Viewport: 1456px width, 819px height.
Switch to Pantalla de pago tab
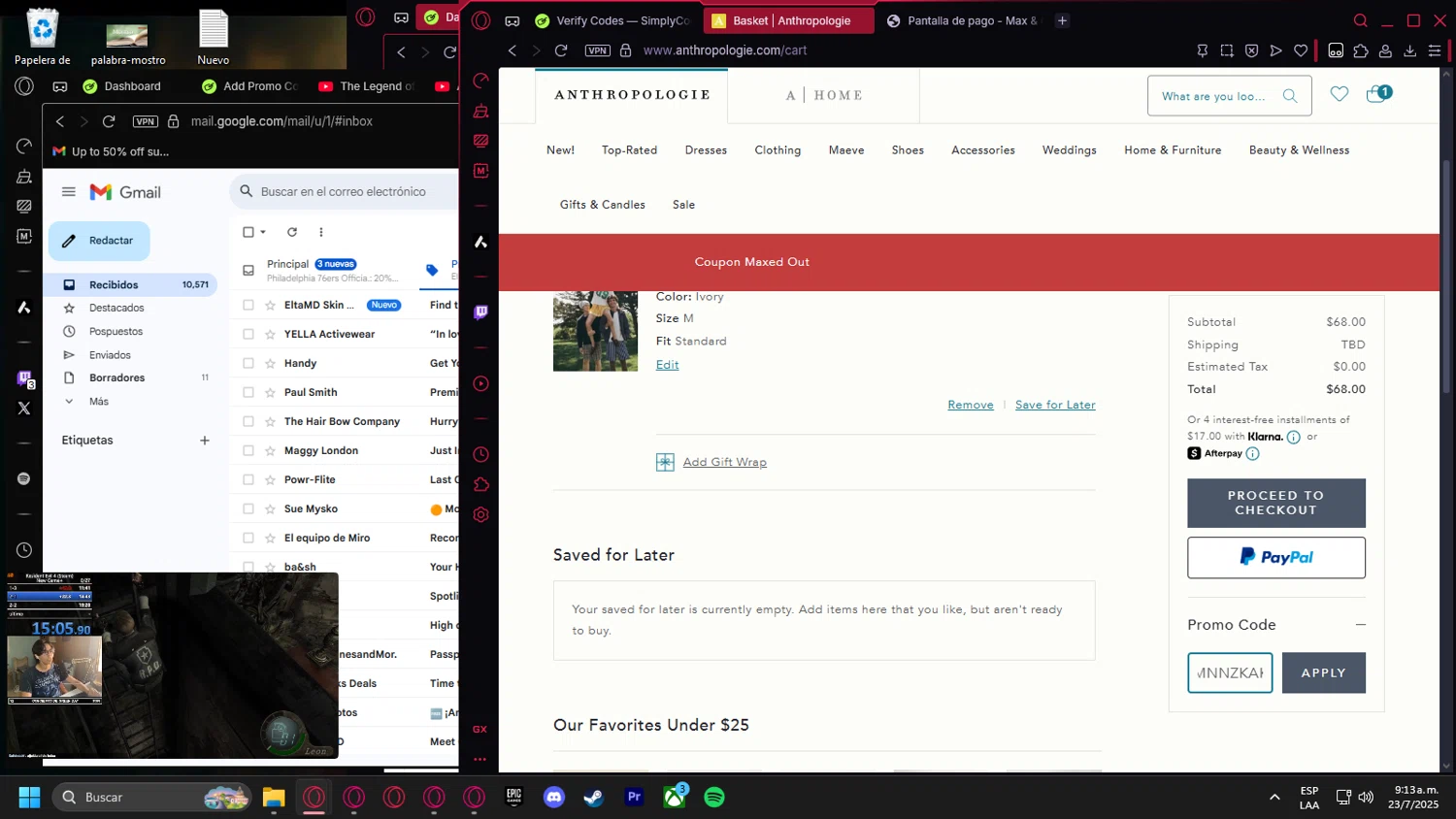point(963,20)
